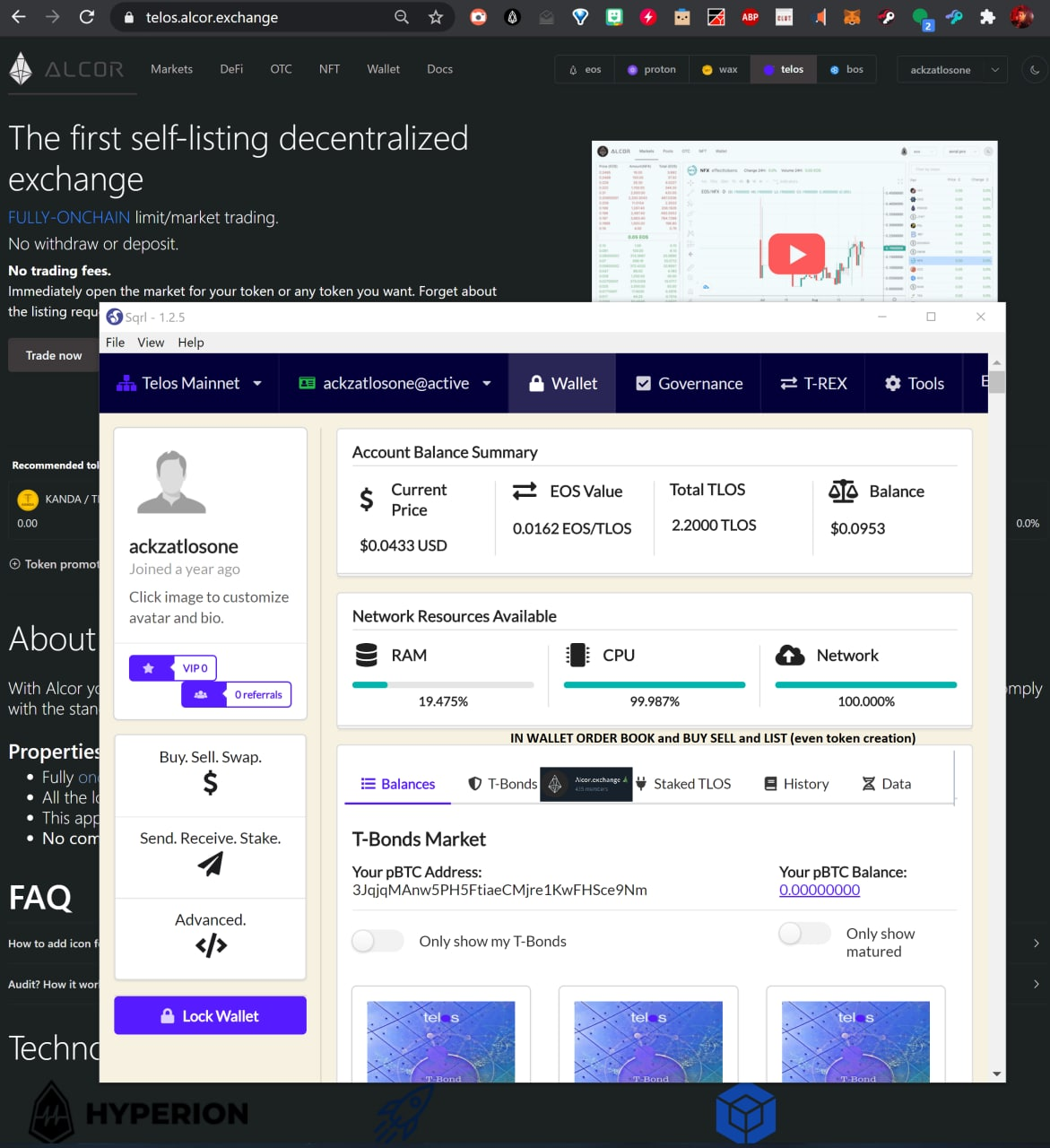Image resolution: width=1050 pixels, height=1148 pixels.
Task: Open the History tab
Action: click(x=796, y=784)
